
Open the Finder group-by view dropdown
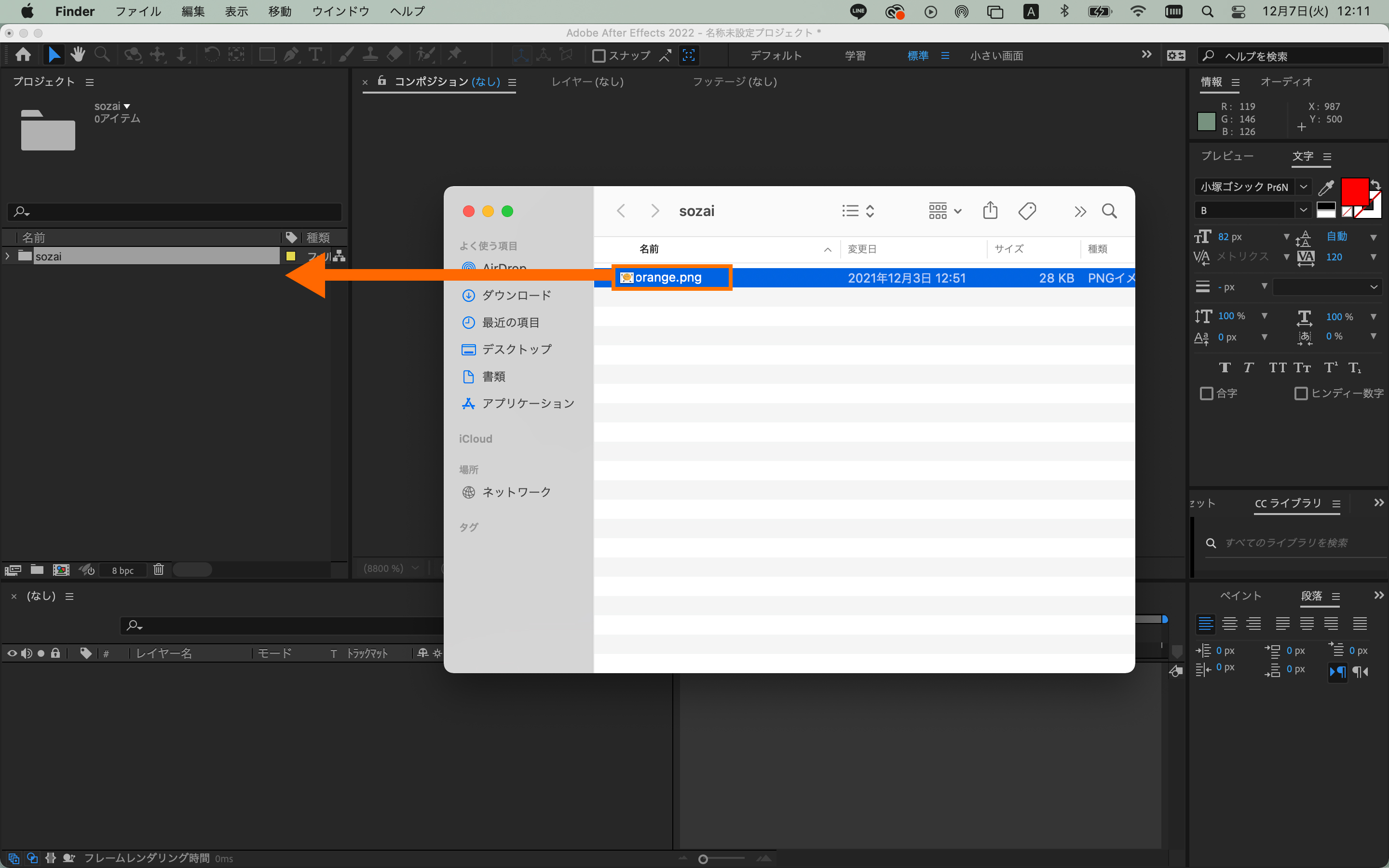pos(945,211)
